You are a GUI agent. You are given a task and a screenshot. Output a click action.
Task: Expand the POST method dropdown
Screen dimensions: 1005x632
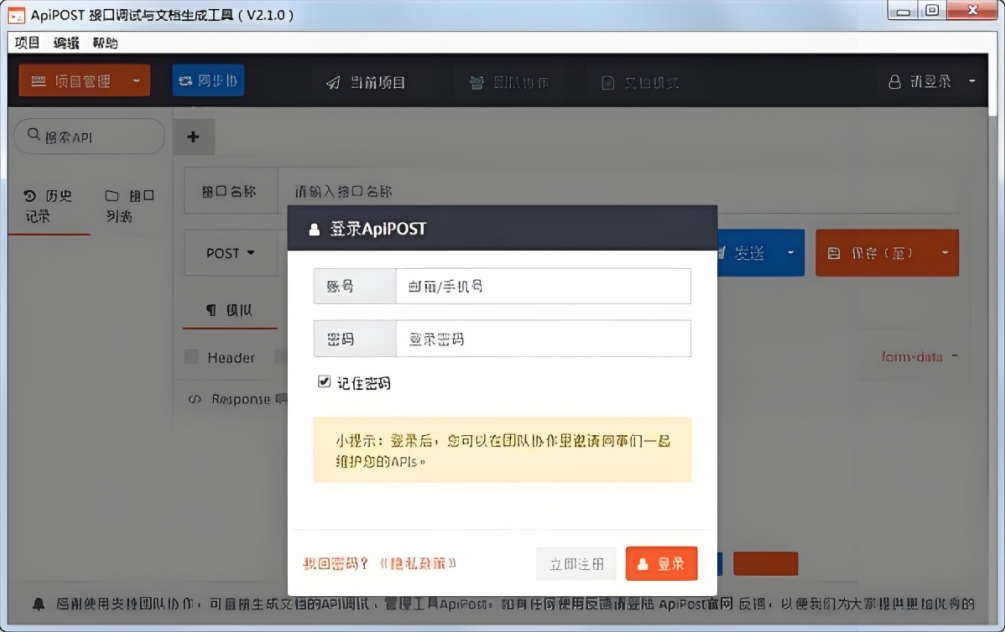click(x=230, y=253)
